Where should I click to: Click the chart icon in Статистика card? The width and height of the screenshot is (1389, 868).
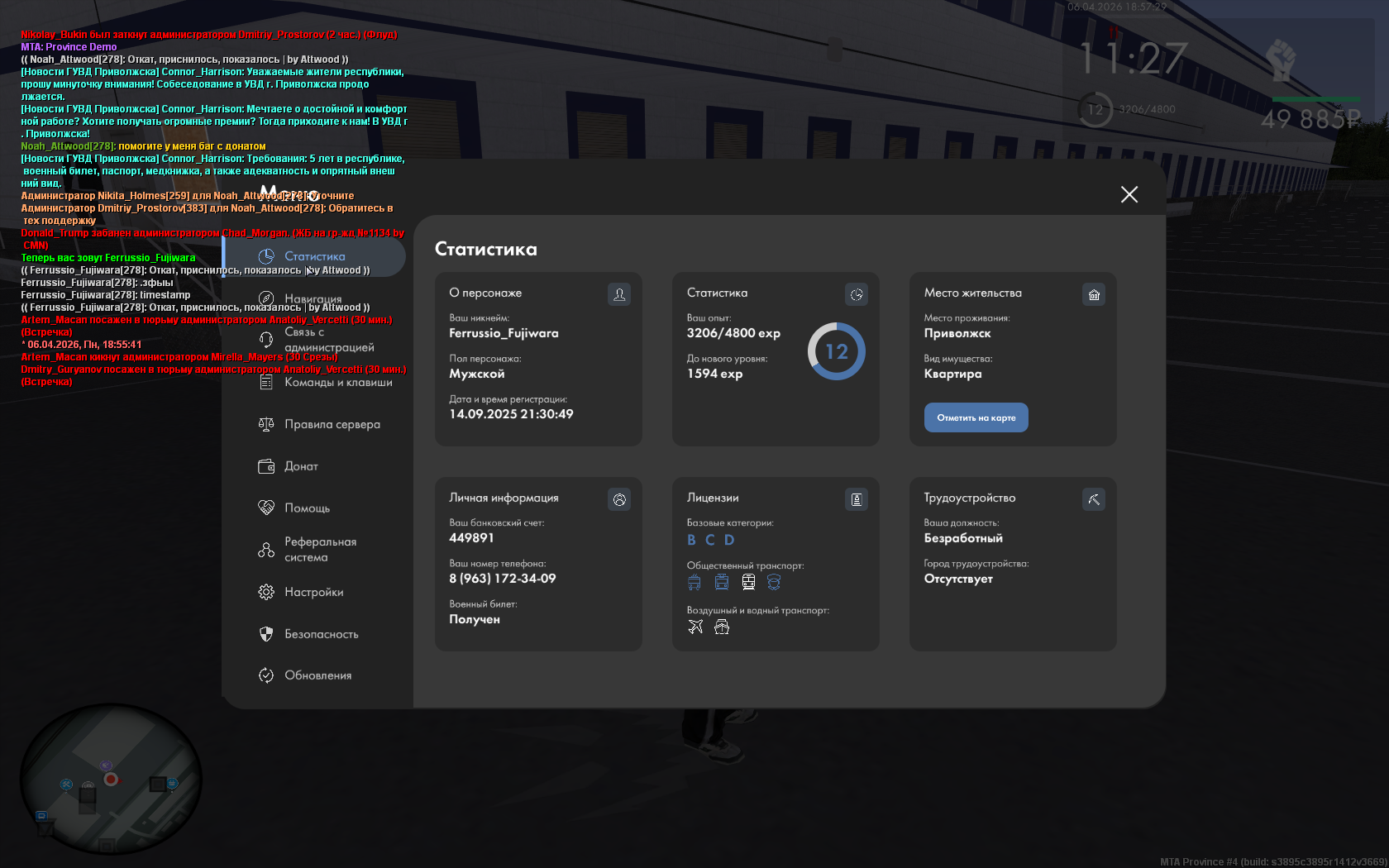click(857, 294)
